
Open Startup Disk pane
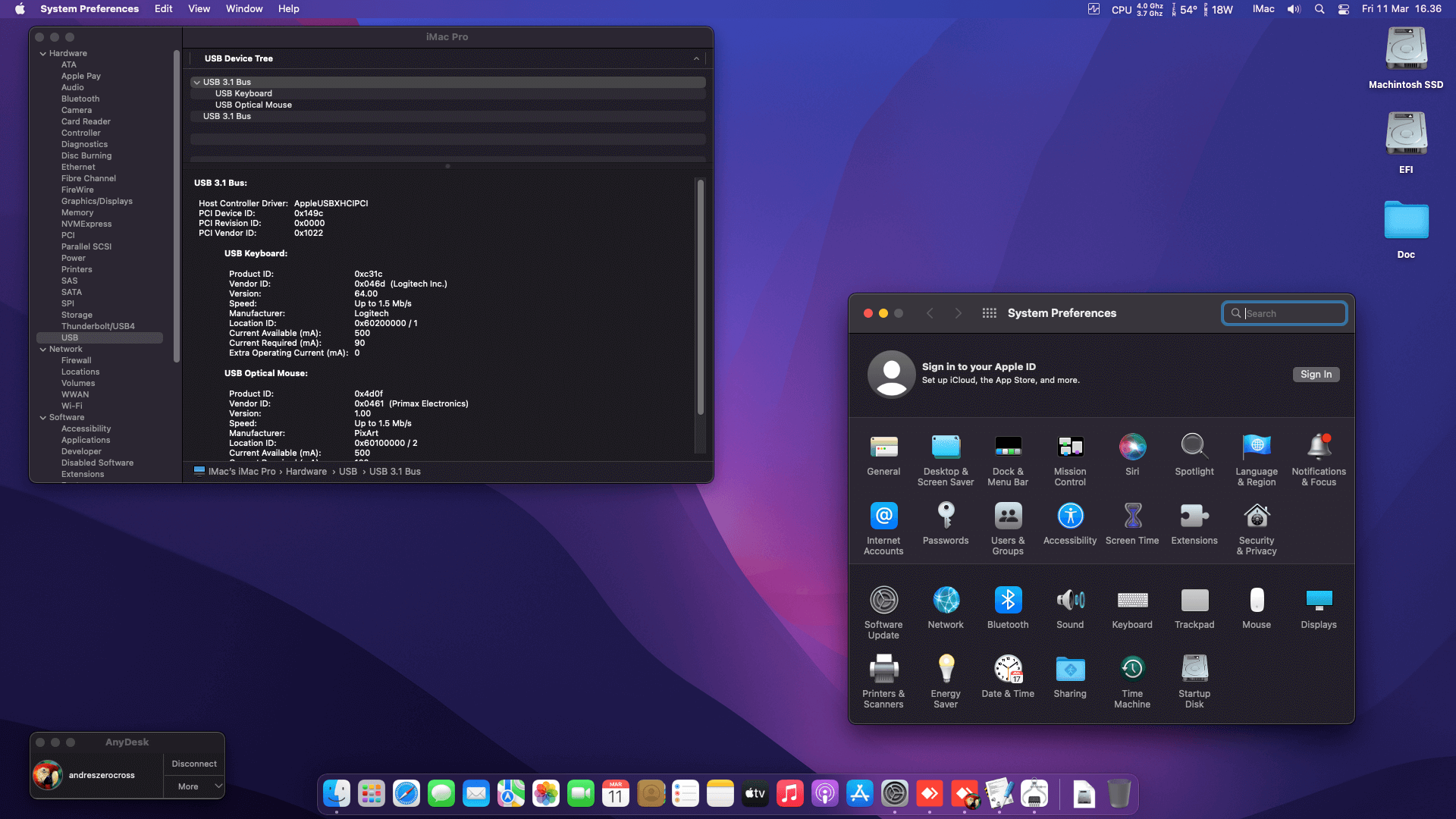click(1194, 682)
